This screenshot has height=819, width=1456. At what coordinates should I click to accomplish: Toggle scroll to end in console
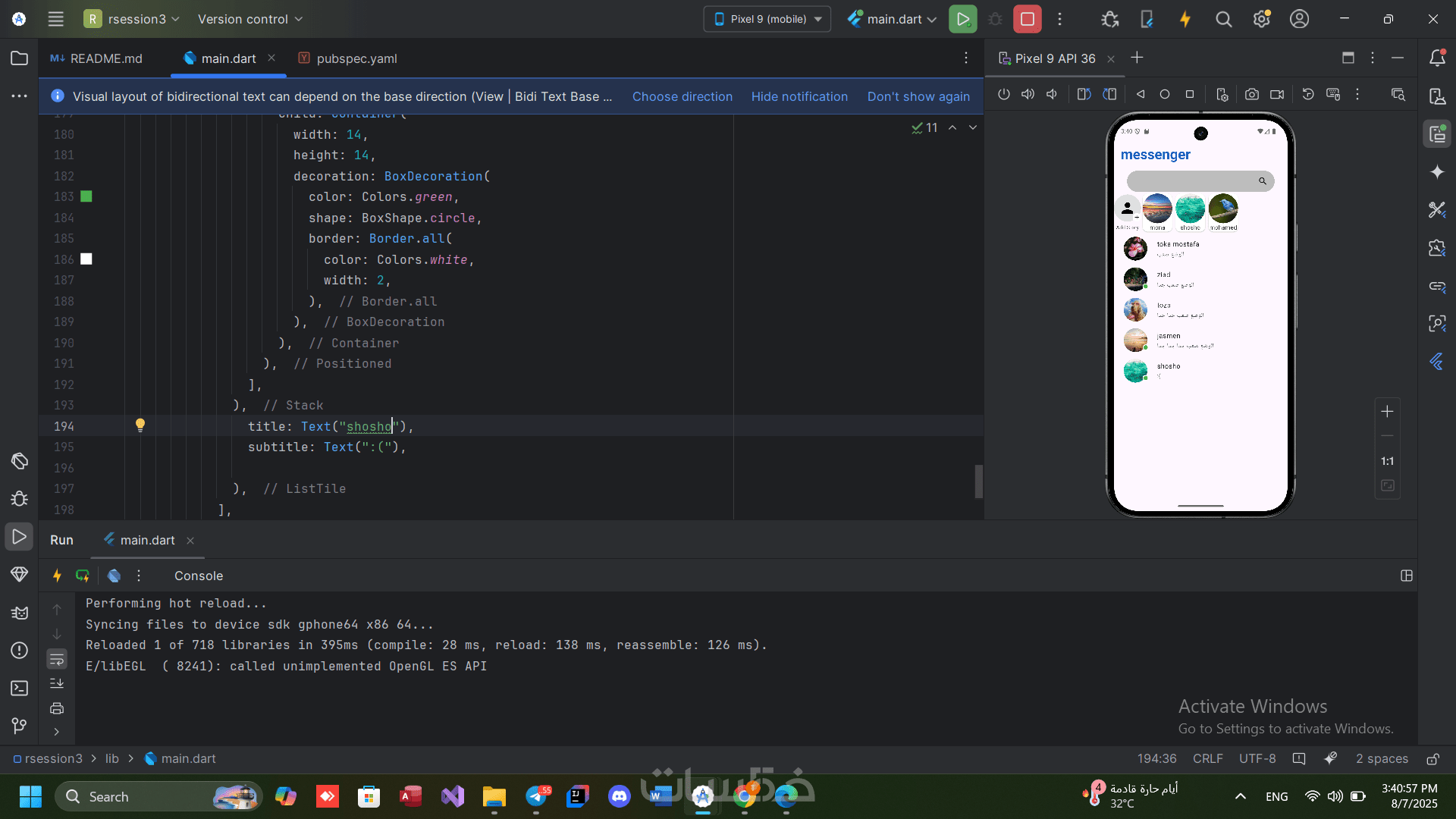pyautogui.click(x=57, y=683)
